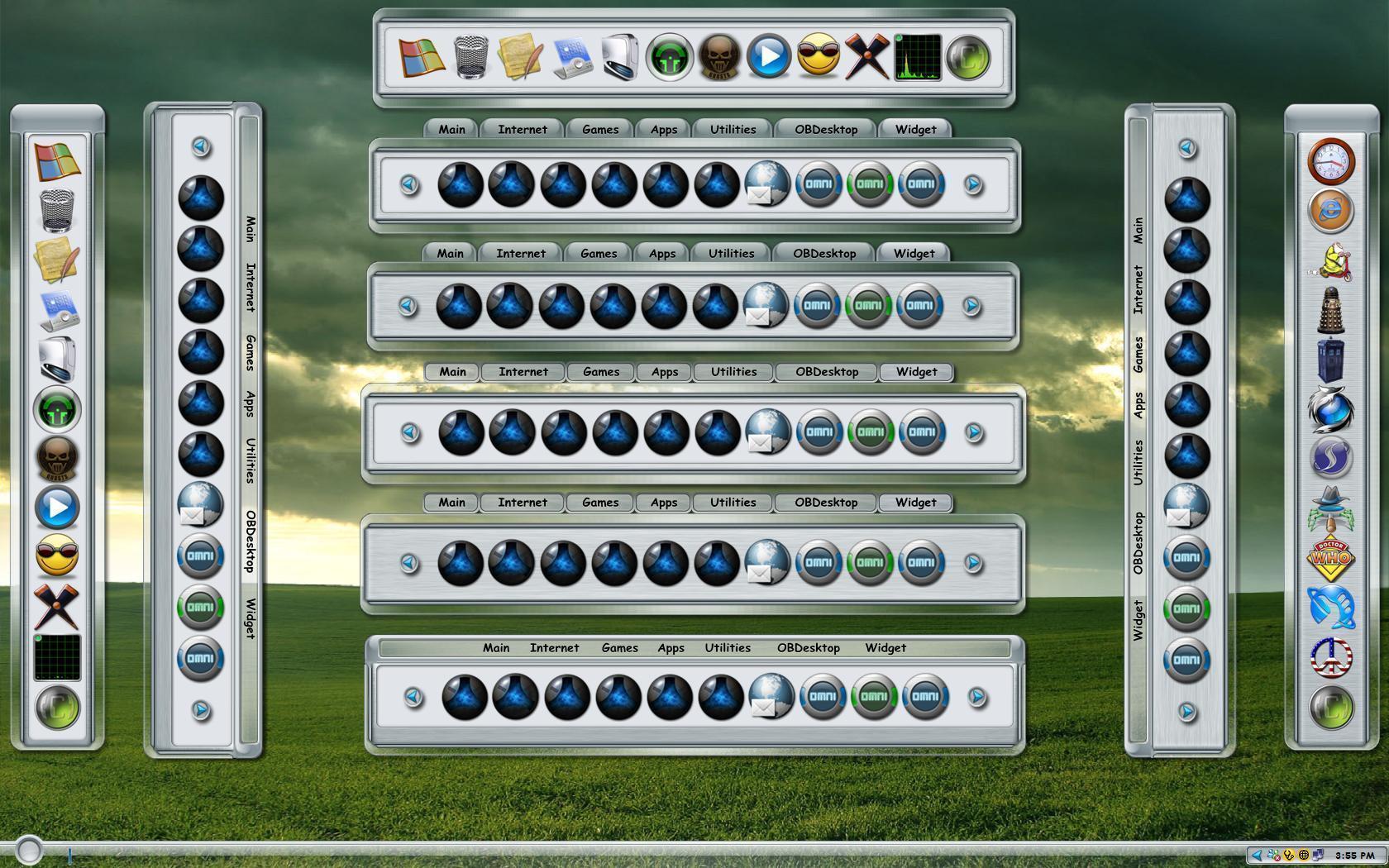Switch to Widget tab in bottommost horizontal dock
Screen dimensions: 1389x868
pos(885,648)
